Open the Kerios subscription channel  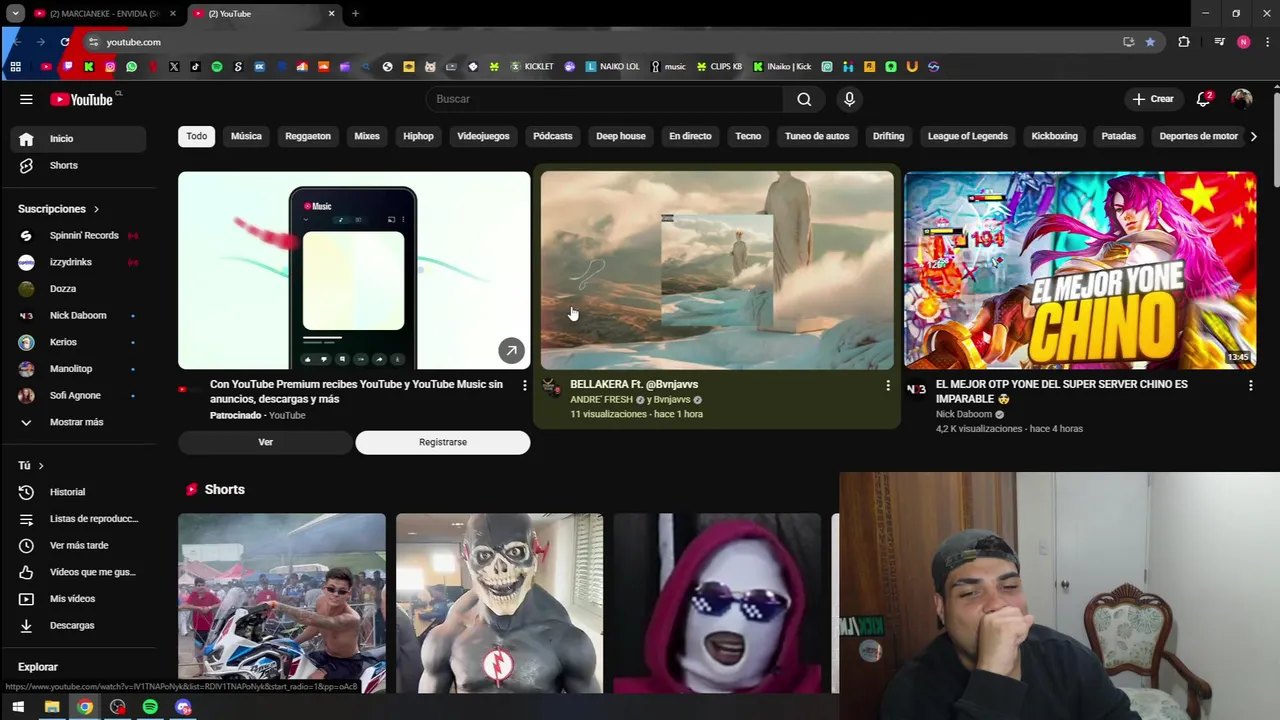click(x=78, y=342)
